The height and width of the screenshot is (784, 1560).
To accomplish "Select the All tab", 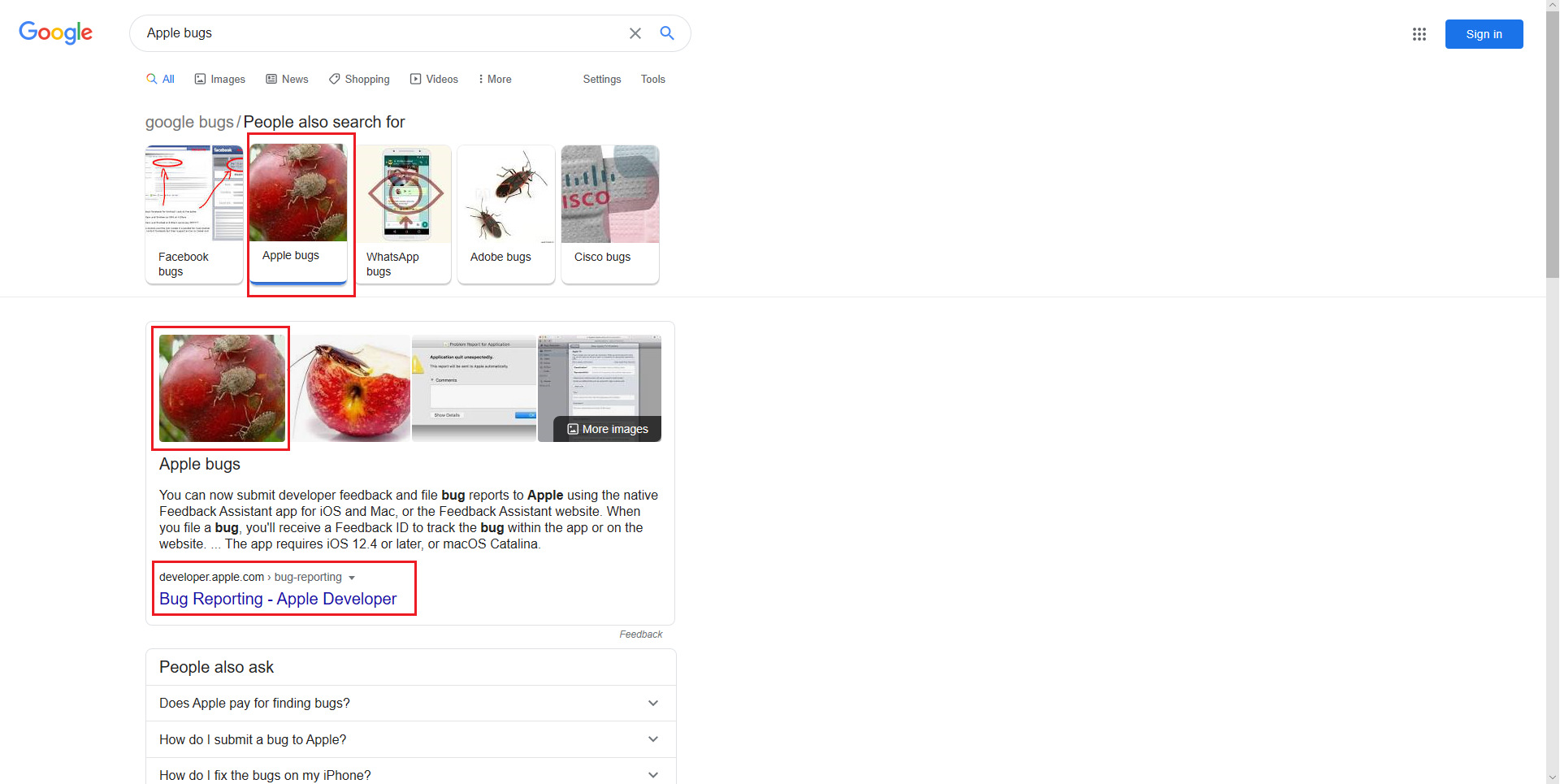I will (160, 79).
